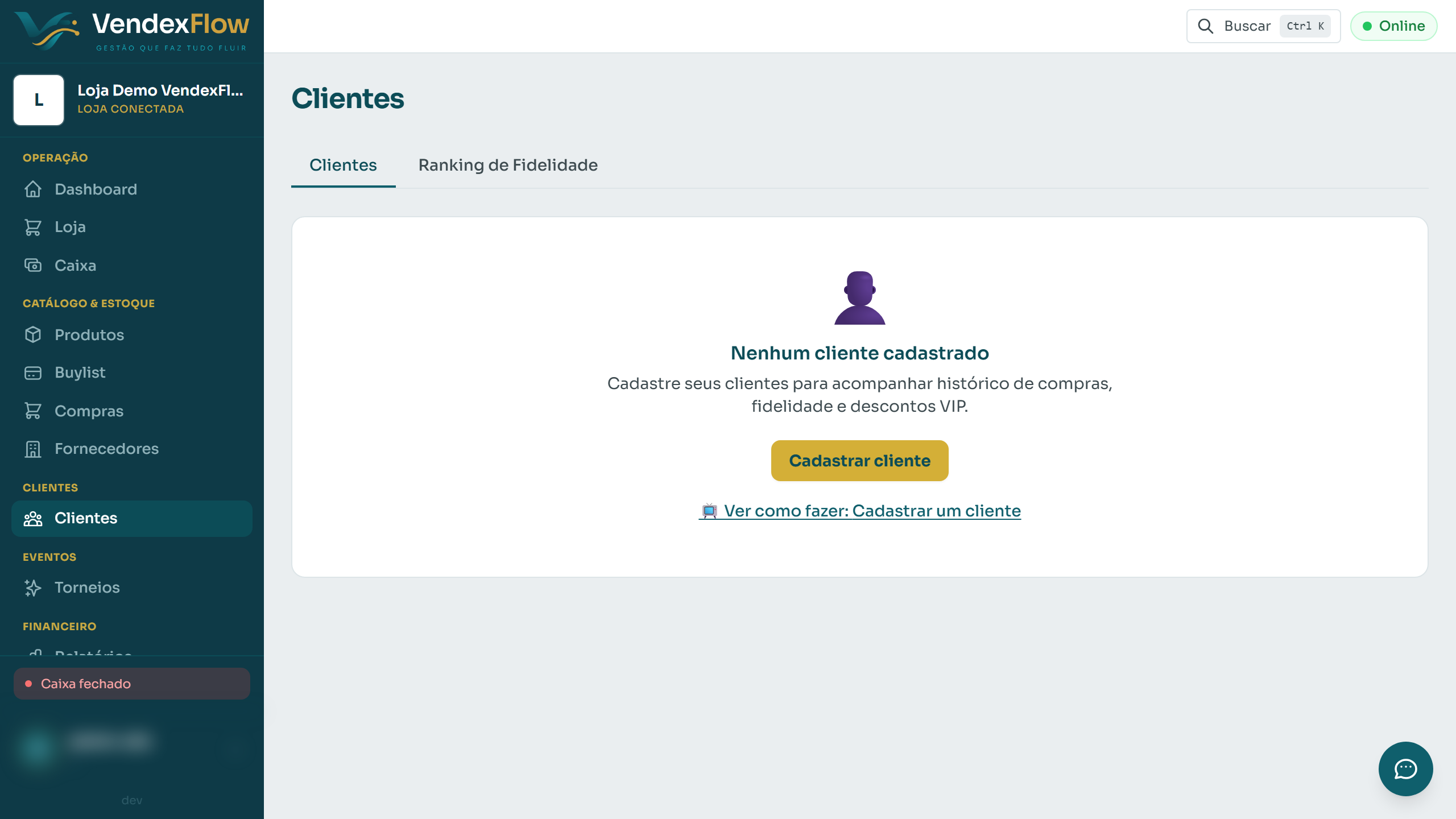Viewport: 1456px width, 819px height.
Task: Click the VendexFlow logo
Action: point(132,31)
